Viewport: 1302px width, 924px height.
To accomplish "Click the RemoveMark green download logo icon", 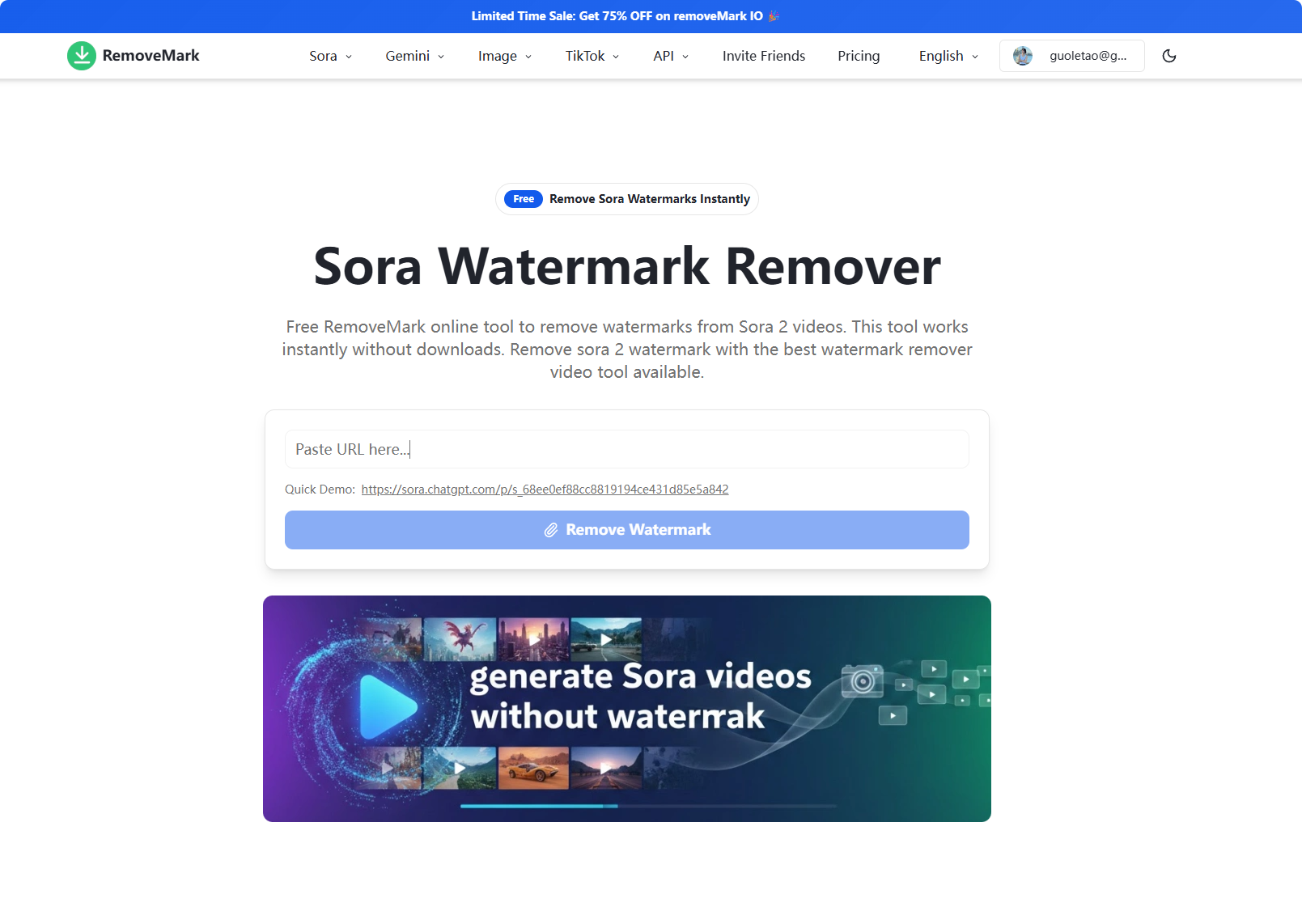I will point(81,56).
